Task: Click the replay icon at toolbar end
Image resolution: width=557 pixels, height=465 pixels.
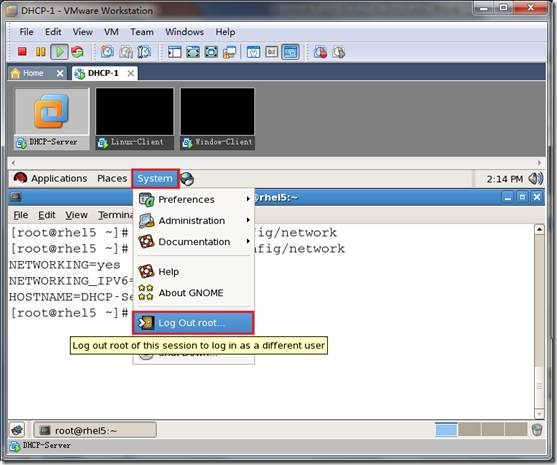Action: click(x=339, y=52)
